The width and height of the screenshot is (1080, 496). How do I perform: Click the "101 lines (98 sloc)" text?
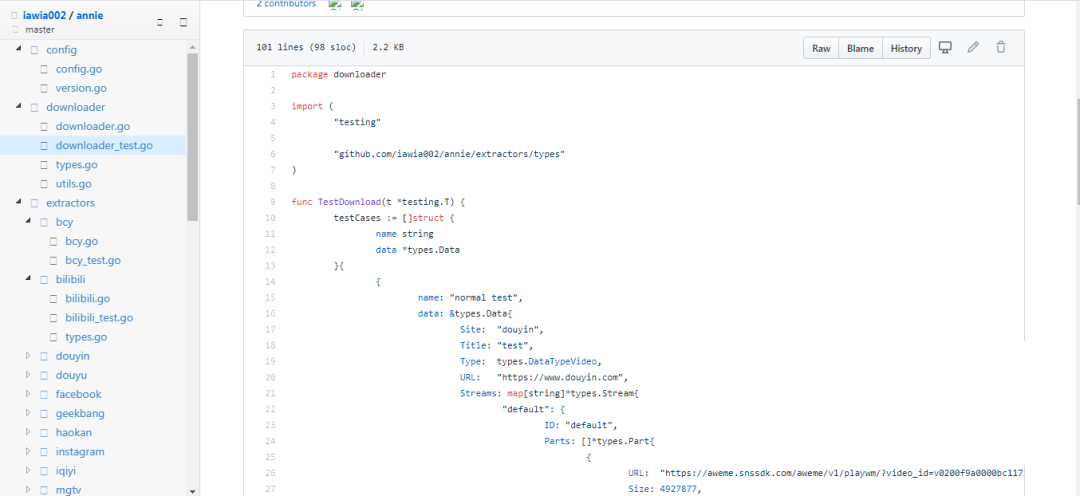[x=306, y=48]
